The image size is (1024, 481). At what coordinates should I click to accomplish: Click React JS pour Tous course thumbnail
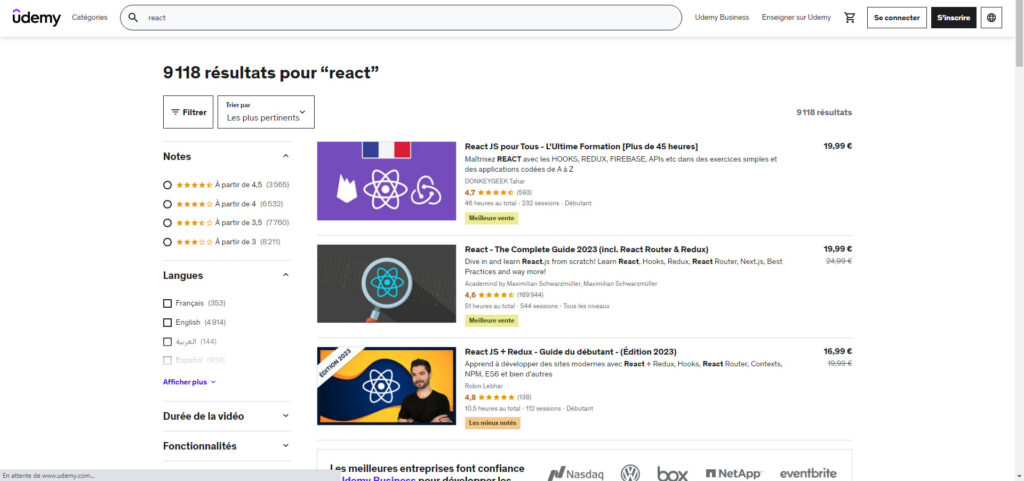pyautogui.click(x=387, y=181)
